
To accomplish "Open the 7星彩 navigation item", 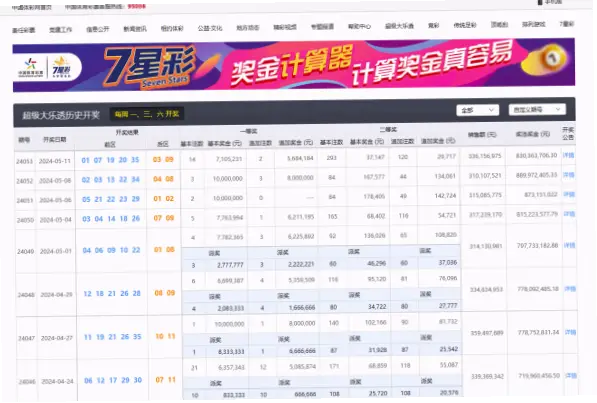I will (567, 24).
